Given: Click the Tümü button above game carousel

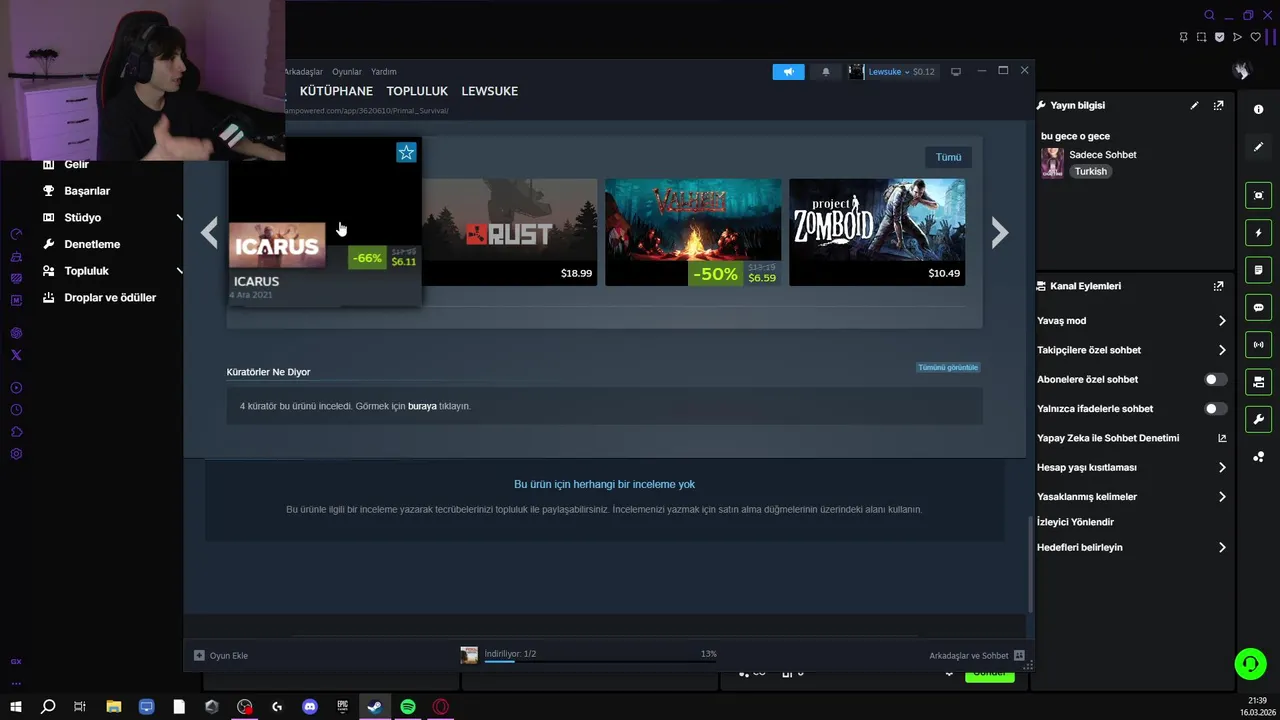Looking at the screenshot, I should click(948, 157).
